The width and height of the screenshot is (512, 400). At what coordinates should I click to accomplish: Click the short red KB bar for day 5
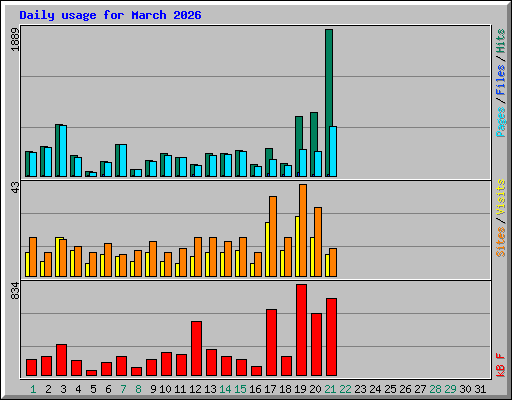(x=91, y=373)
